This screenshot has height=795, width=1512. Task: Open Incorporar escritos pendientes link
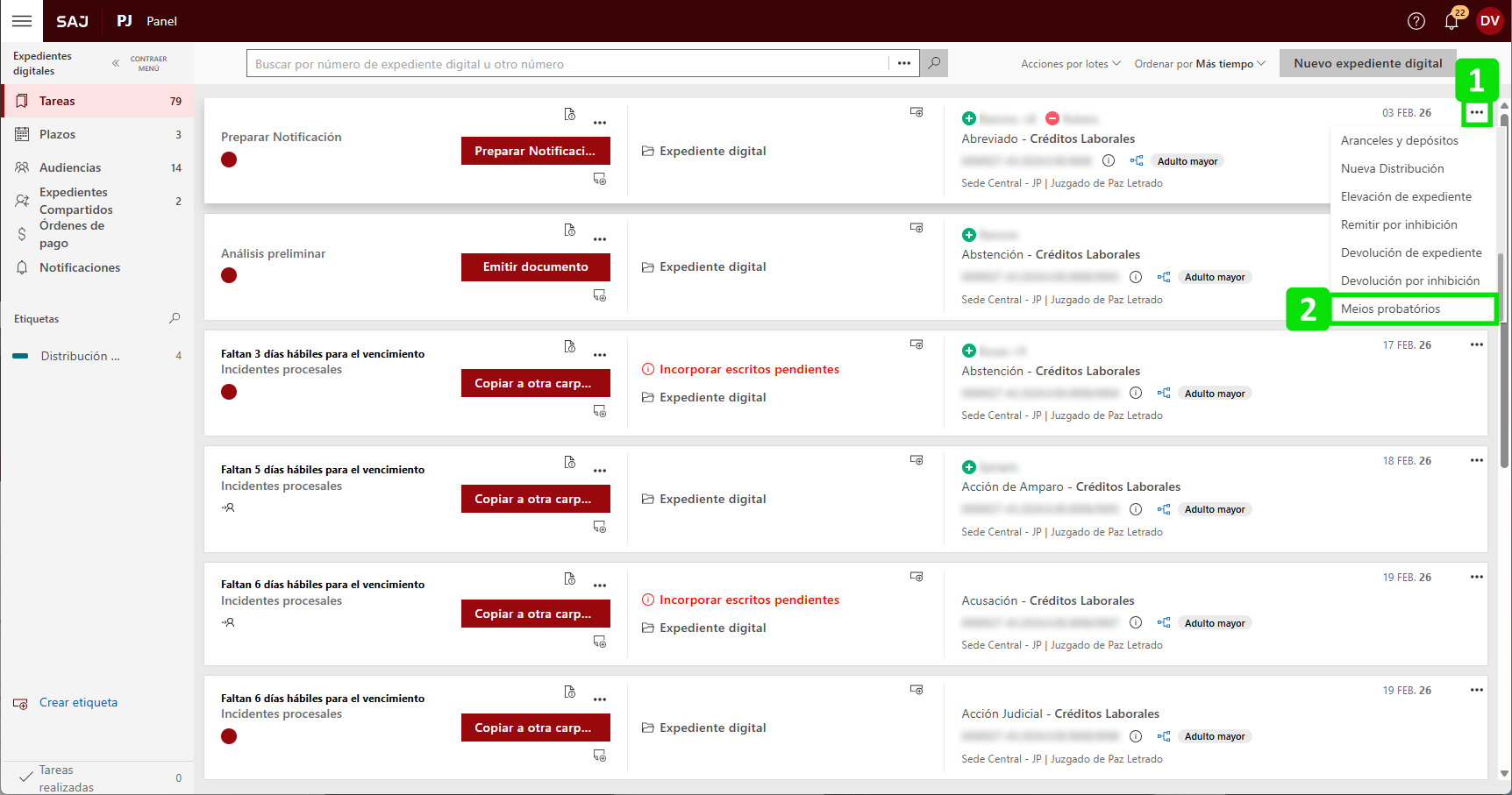click(x=749, y=369)
